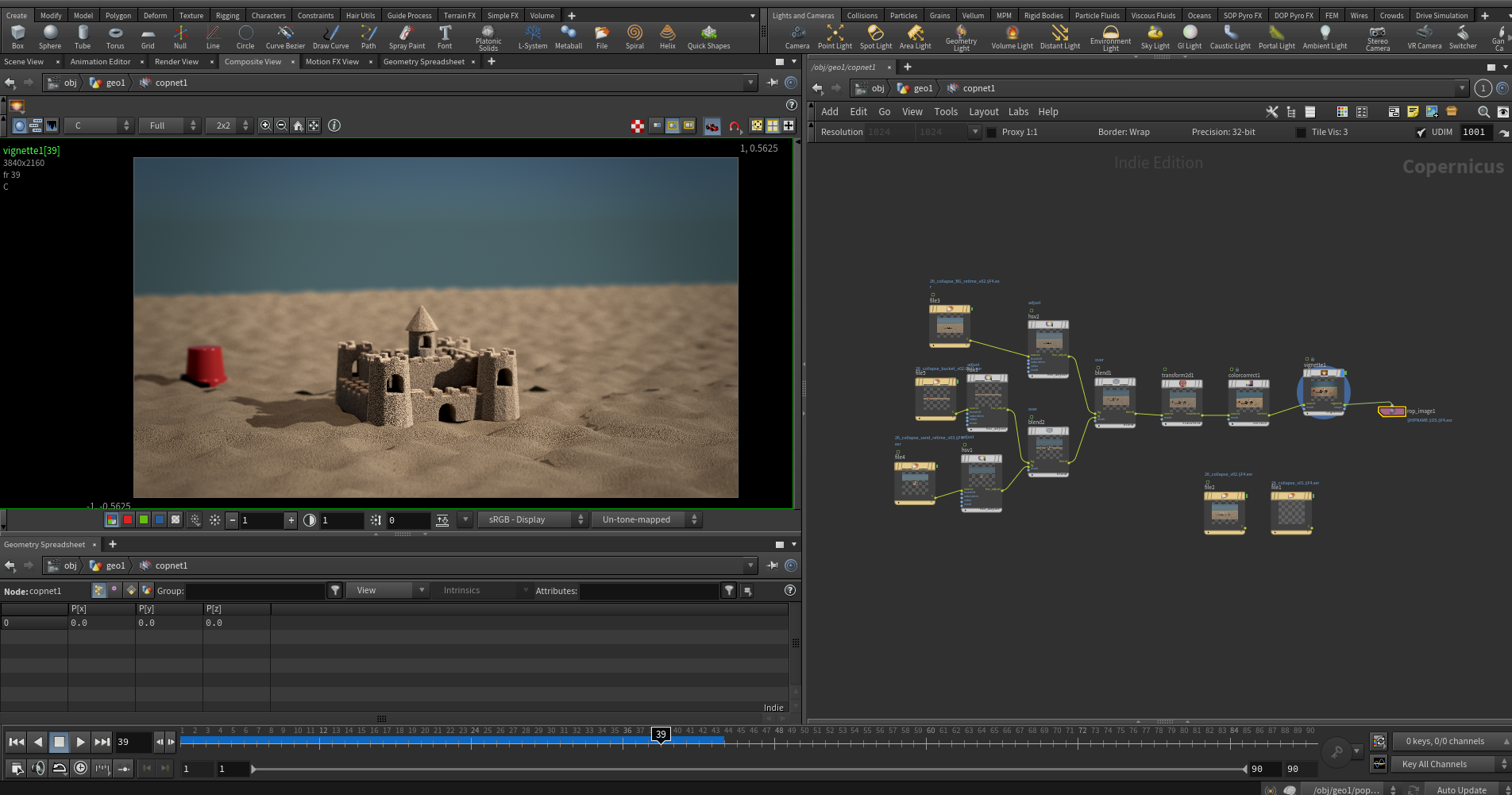1512x795 pixels.
Task: Select the Sky Light tool
Action: pyautogui.click(x=1155, y=37)
